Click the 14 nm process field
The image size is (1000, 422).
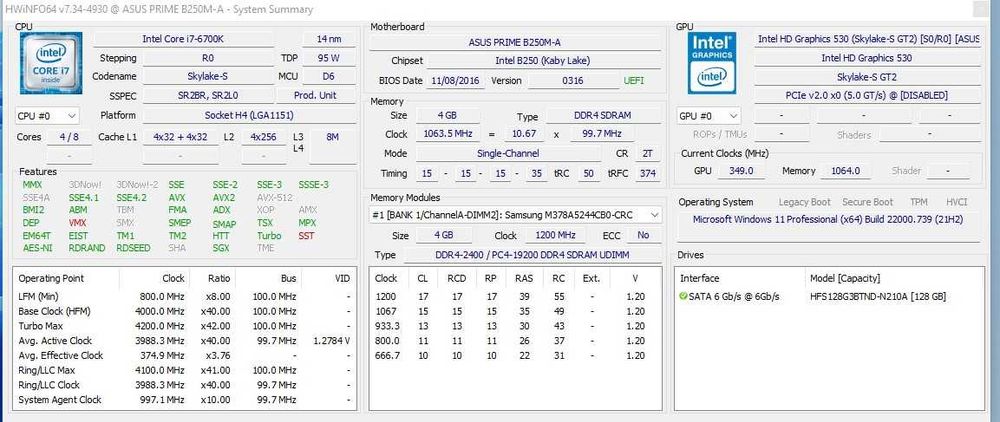[328, 39]
